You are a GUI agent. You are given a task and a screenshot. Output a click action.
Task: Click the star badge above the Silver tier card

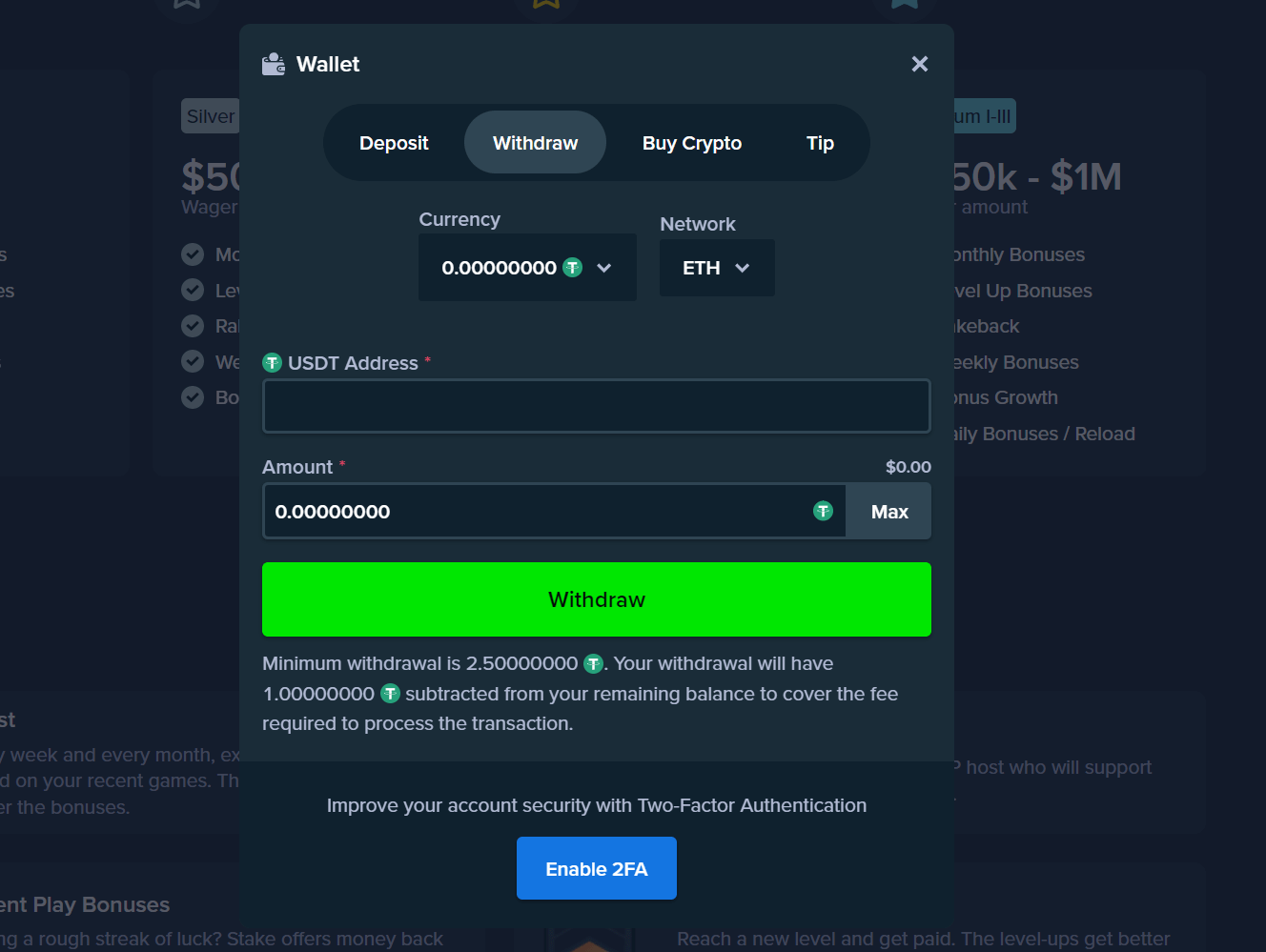pyautogui.click(x=187, y=3)
